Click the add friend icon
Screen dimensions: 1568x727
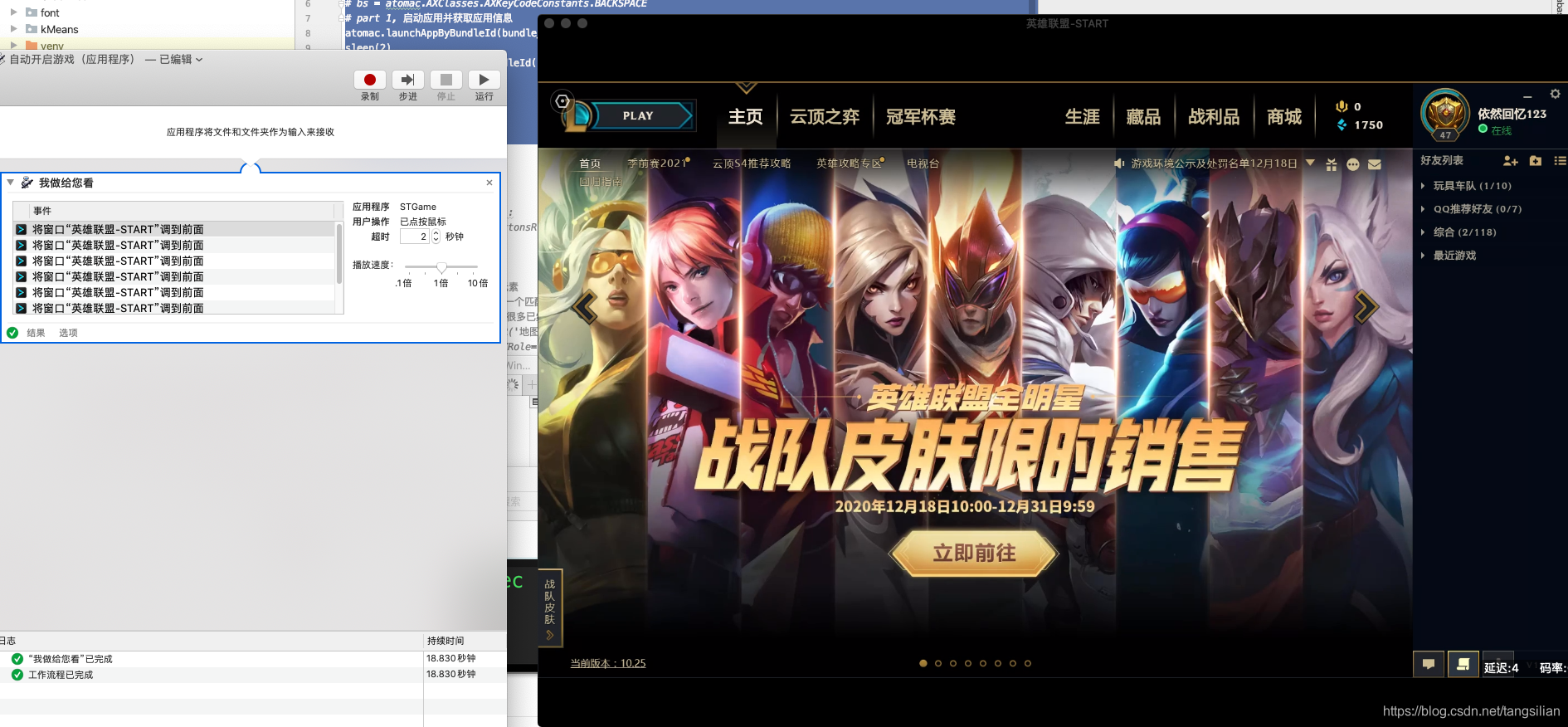(x=1511, y=161)
